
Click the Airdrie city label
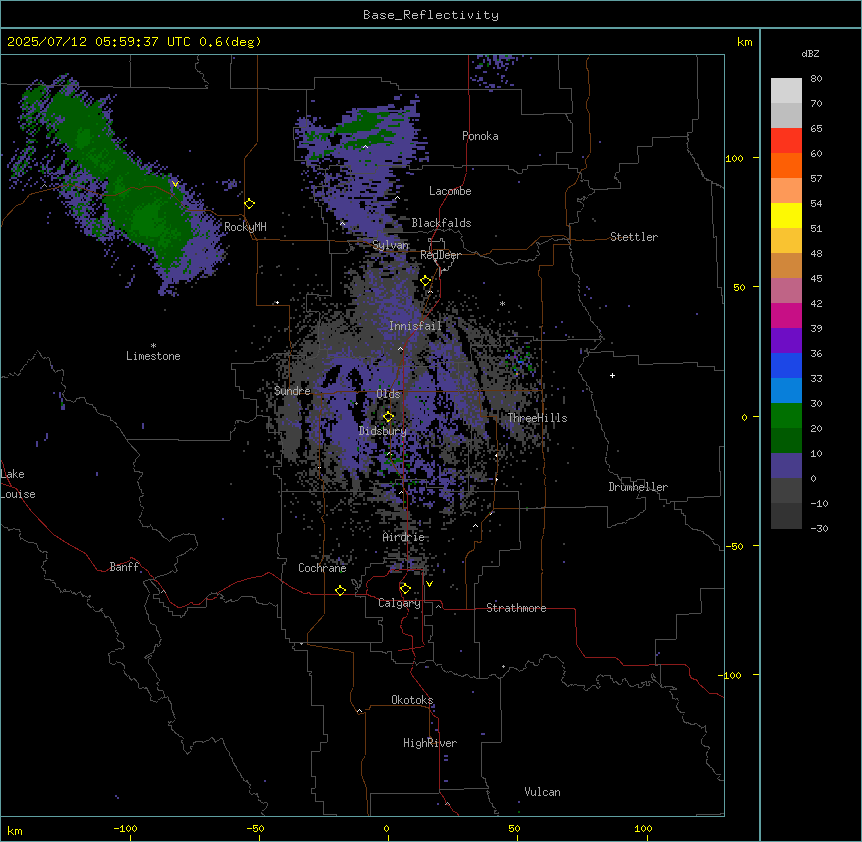coord(403,537)
